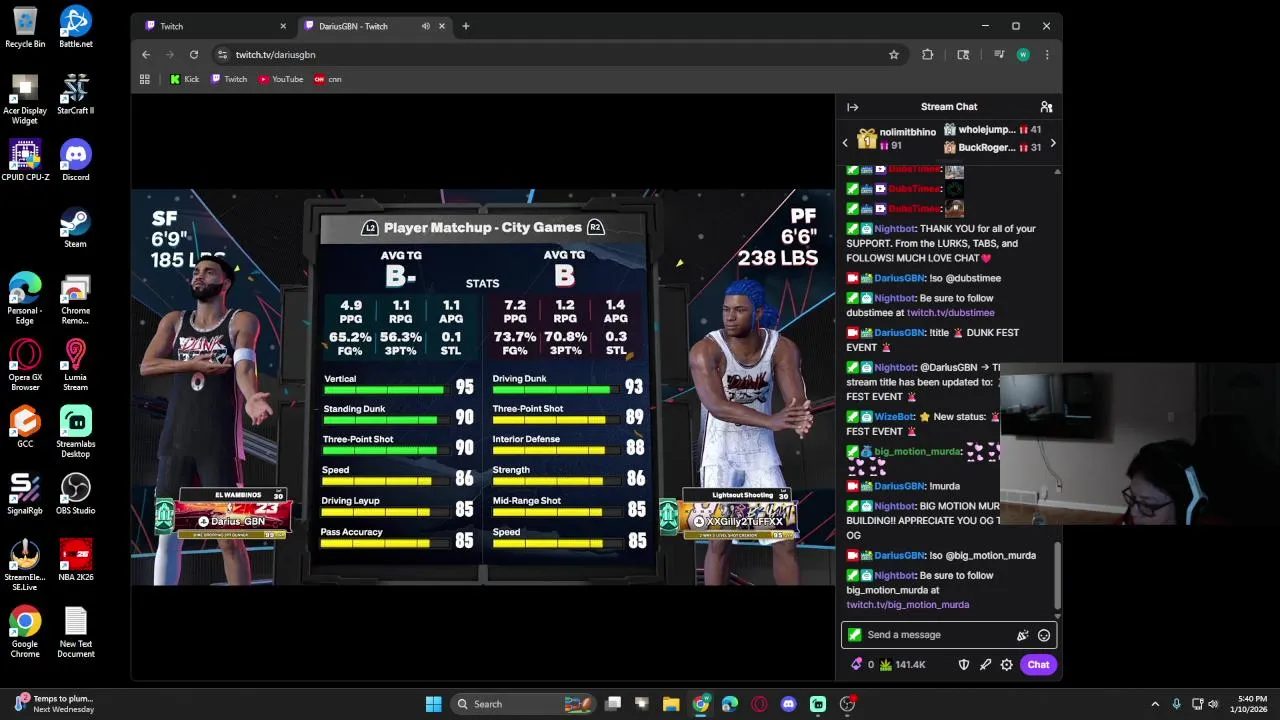This screenshot has width=1280, height=720.
Task: Close the DariusGBN - Twitch tab
Action: click(x=443, y=26)
